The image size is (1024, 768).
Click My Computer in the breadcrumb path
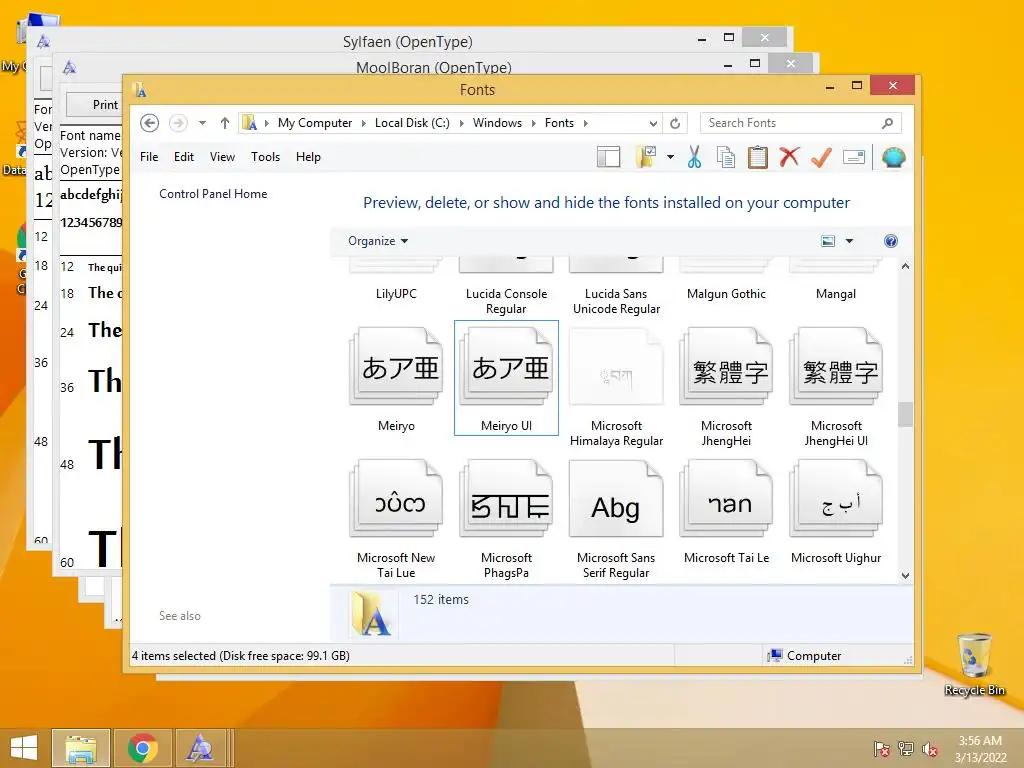pyautogui.click(x=314, y=123)
